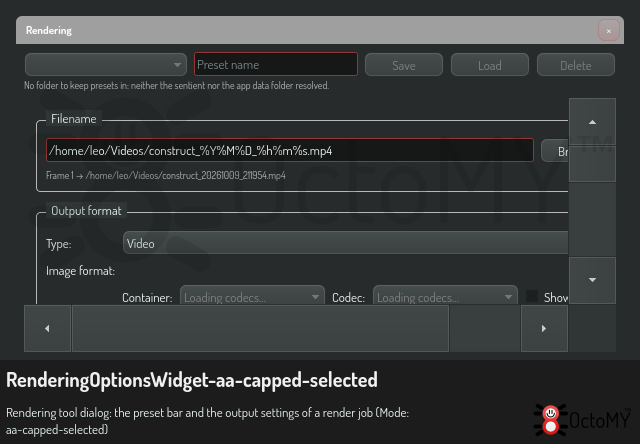Click the Filename path input field
Image resolution: width=640 pixels, height=444 pixels.
tap(290, 150)
